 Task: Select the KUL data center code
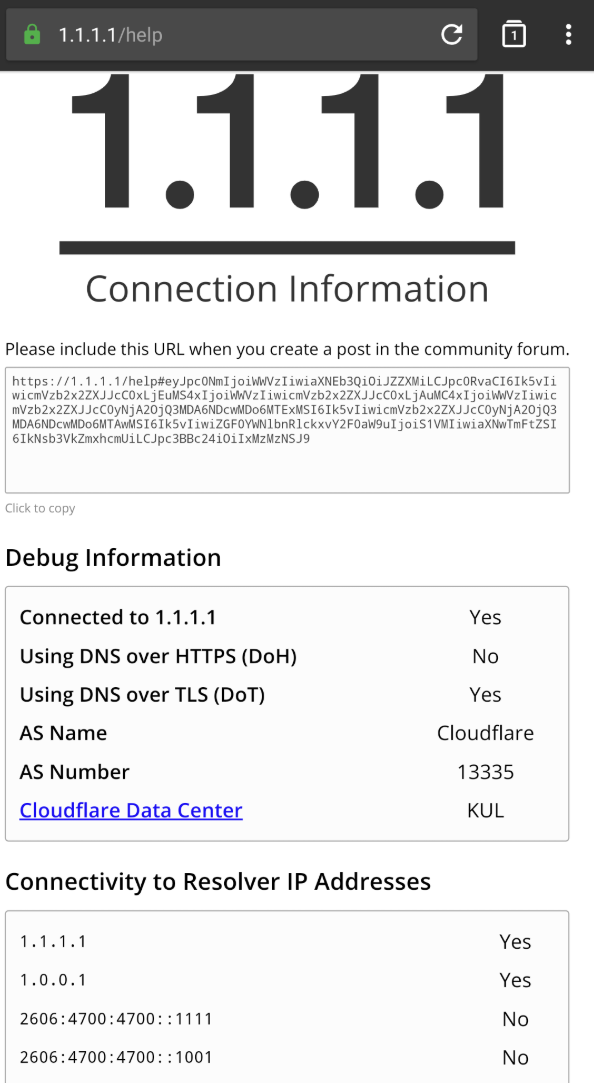pos(486,810)
